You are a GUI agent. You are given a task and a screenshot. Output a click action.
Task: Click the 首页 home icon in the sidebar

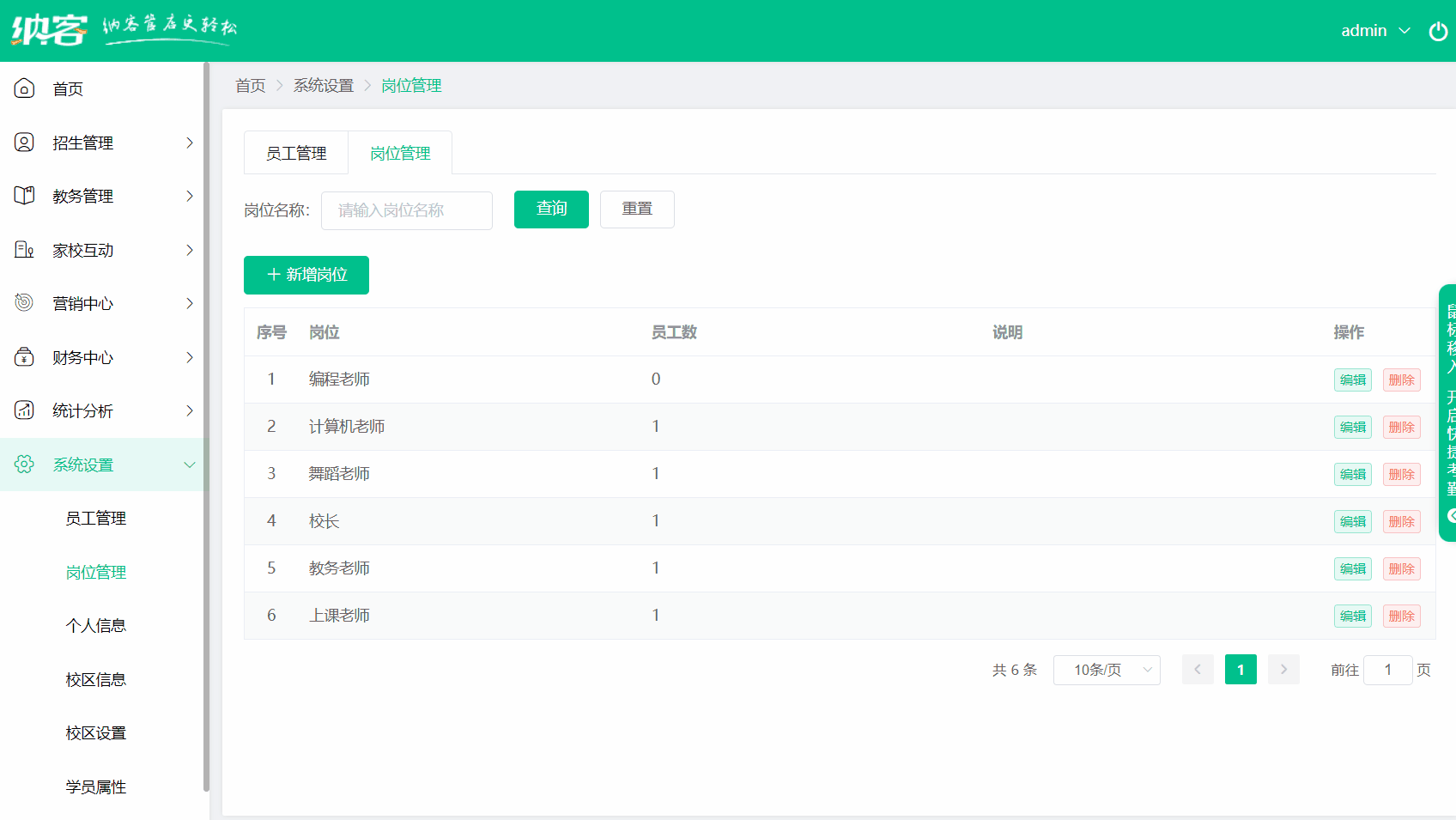24,88
